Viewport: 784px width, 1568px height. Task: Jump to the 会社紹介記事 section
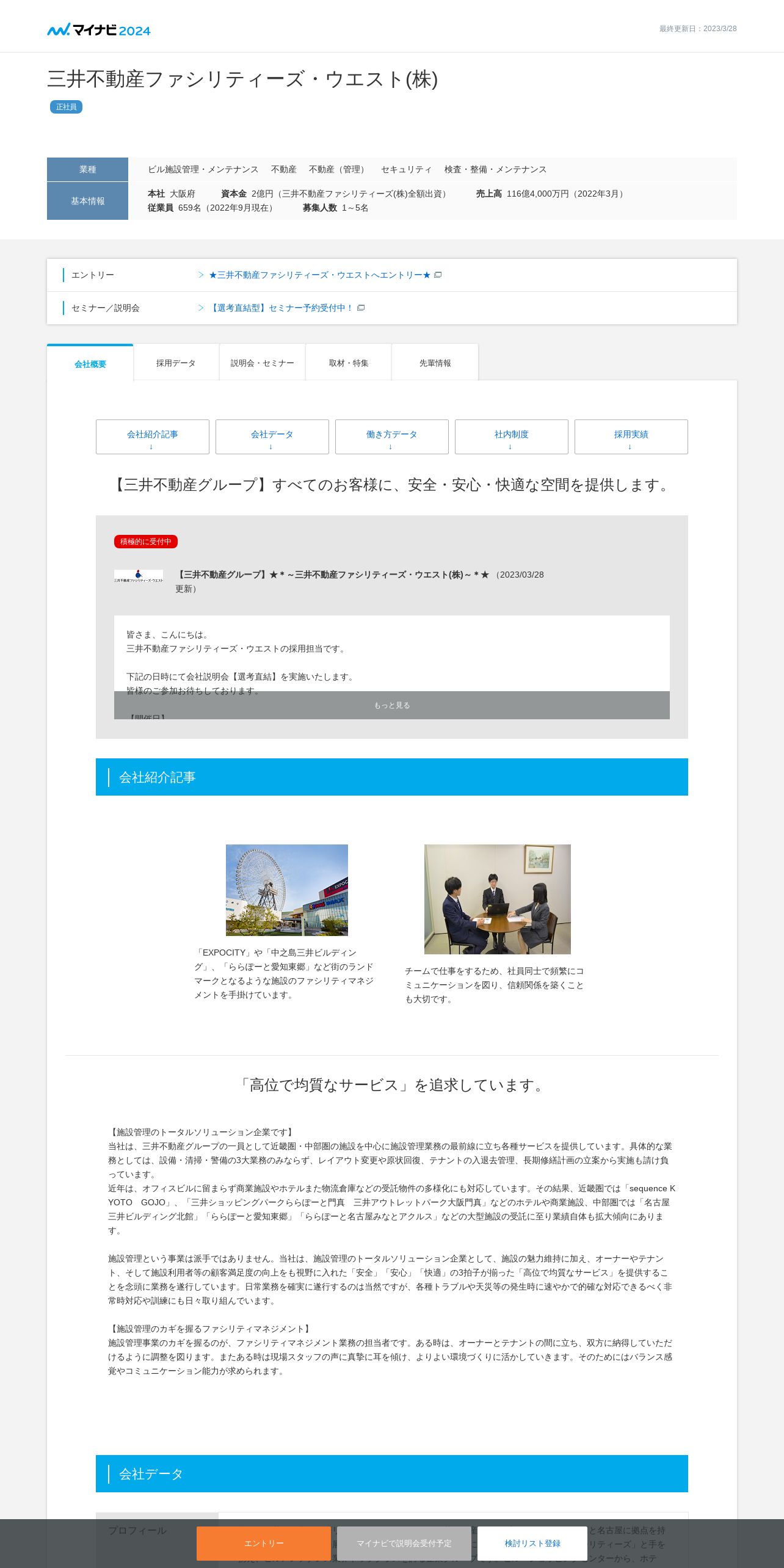coord(153,437)
